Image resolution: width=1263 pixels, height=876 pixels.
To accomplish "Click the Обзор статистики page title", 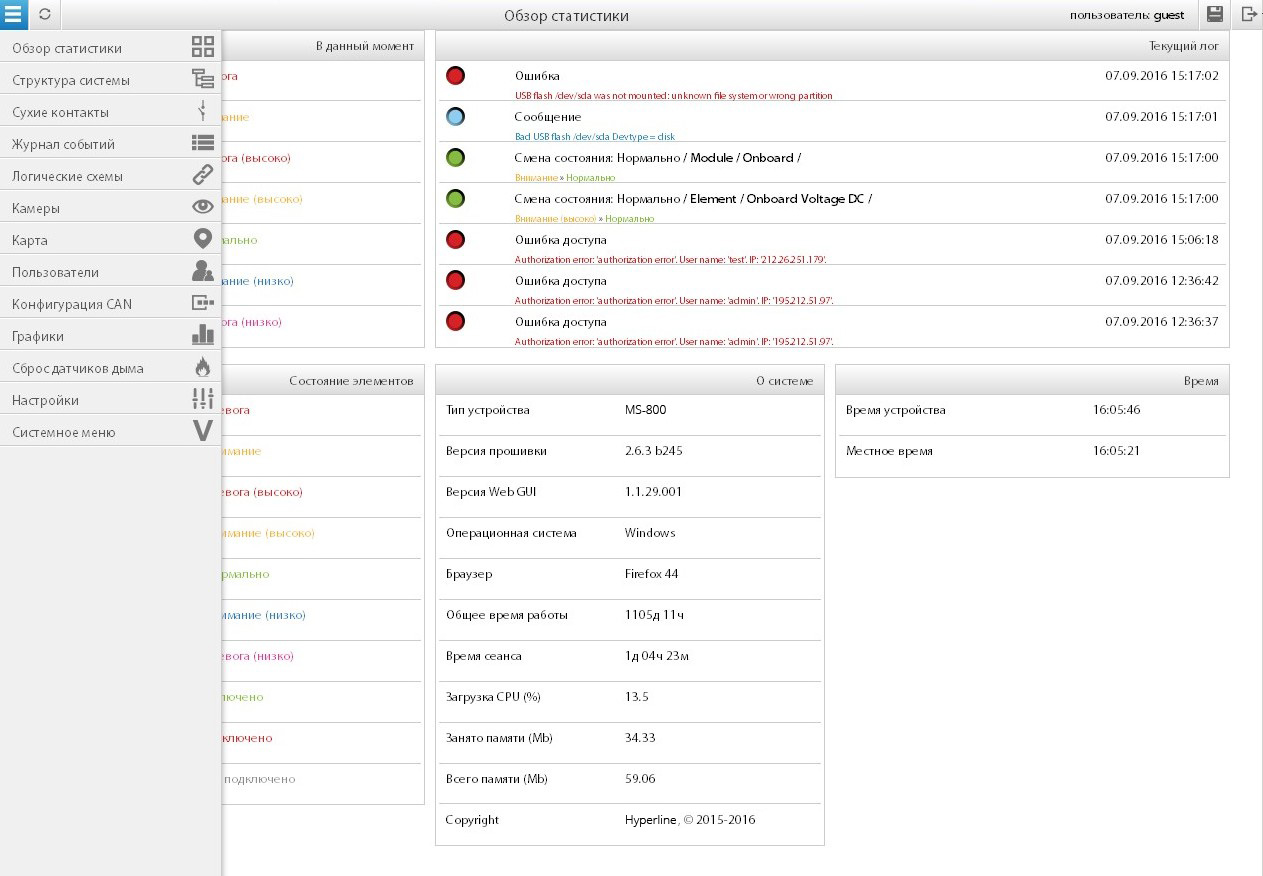I will (566, 16).
